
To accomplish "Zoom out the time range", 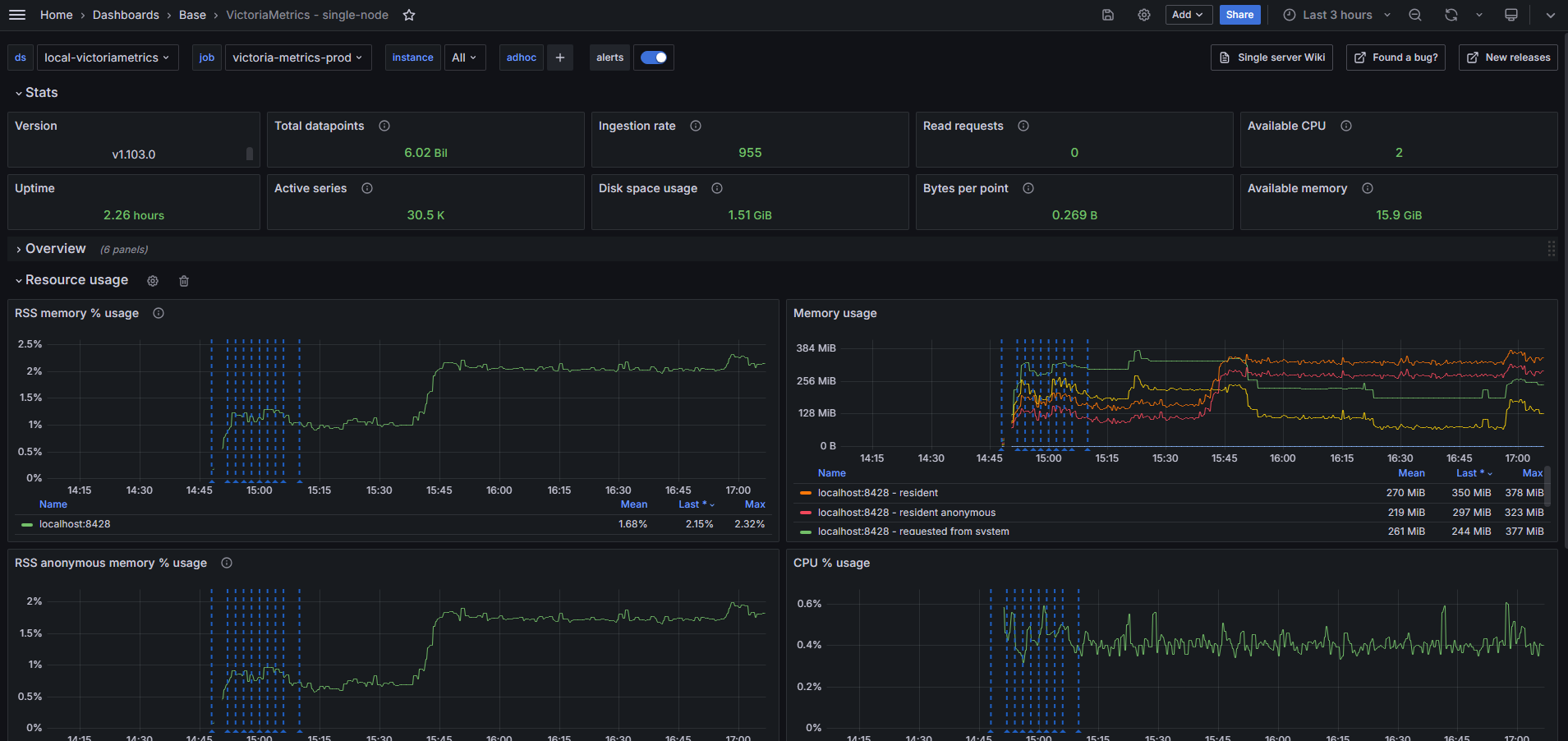I will pos(1415,15).
